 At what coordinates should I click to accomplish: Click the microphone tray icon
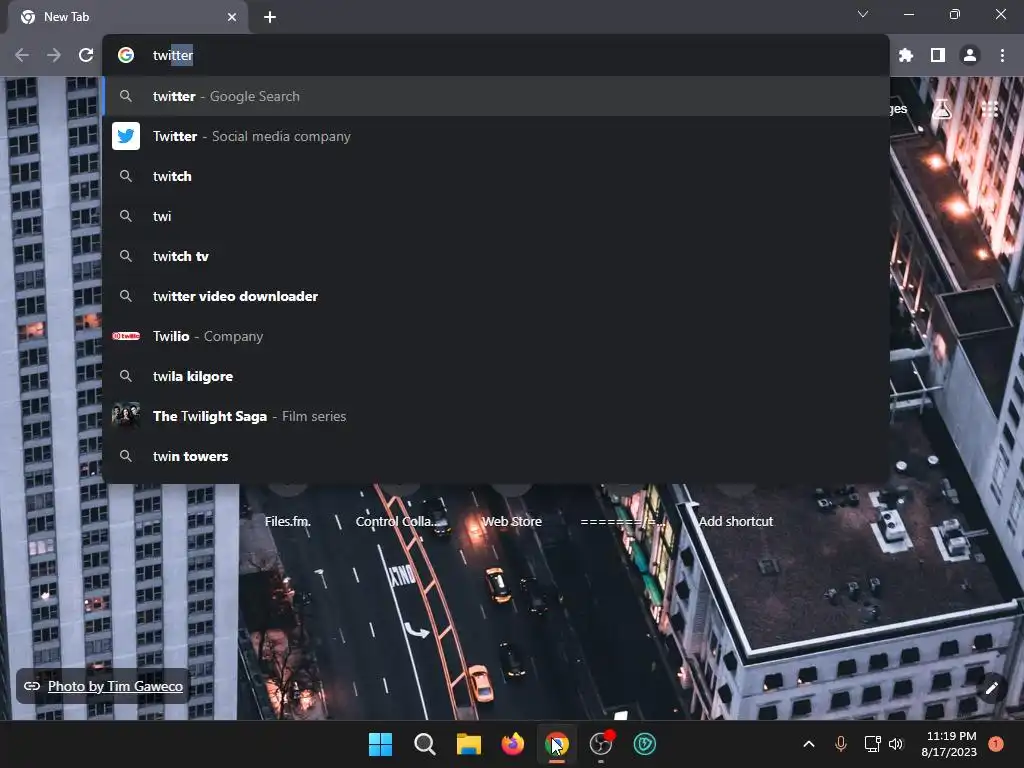click(x=841, y=744)
